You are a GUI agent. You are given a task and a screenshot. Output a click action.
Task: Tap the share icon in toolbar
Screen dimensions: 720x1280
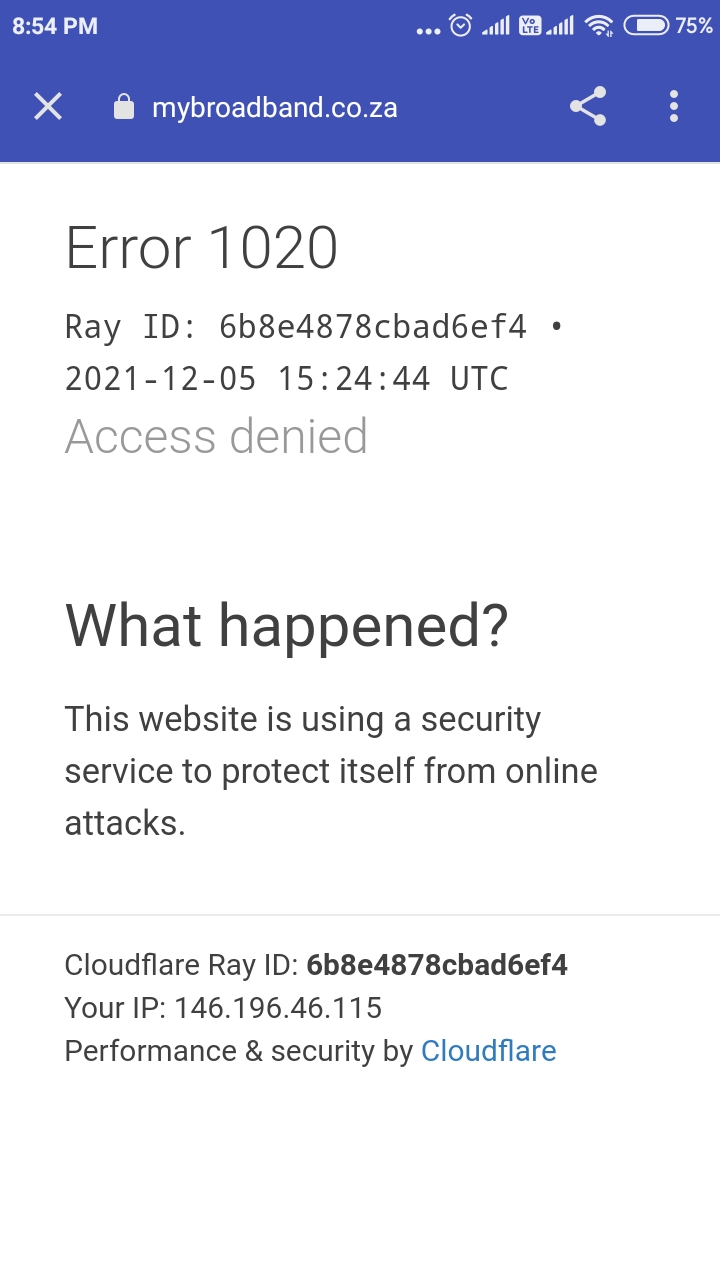pyautogui.click(x=588, y=107)
